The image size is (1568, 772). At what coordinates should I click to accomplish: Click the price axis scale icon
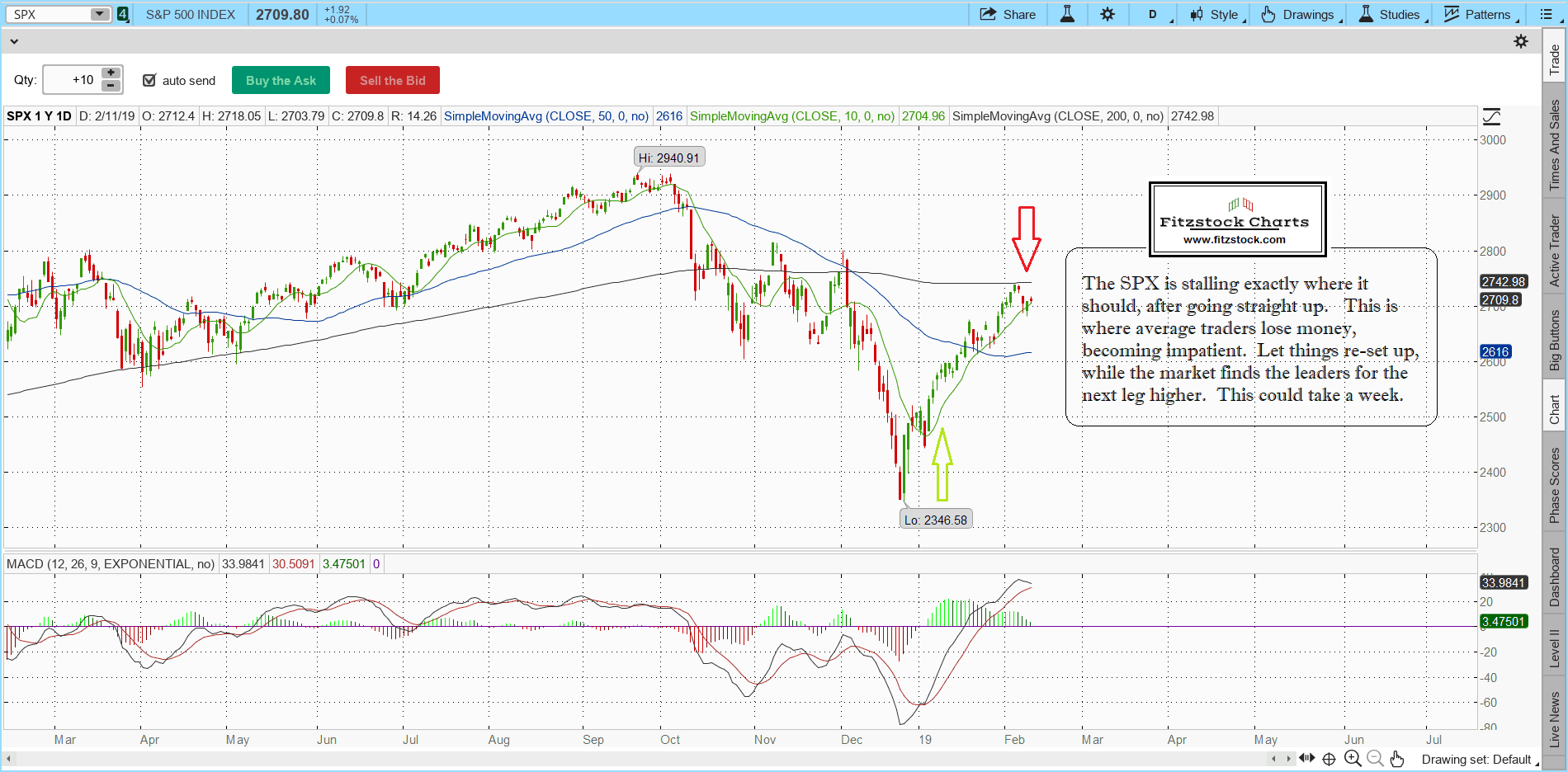[1491, 116]
